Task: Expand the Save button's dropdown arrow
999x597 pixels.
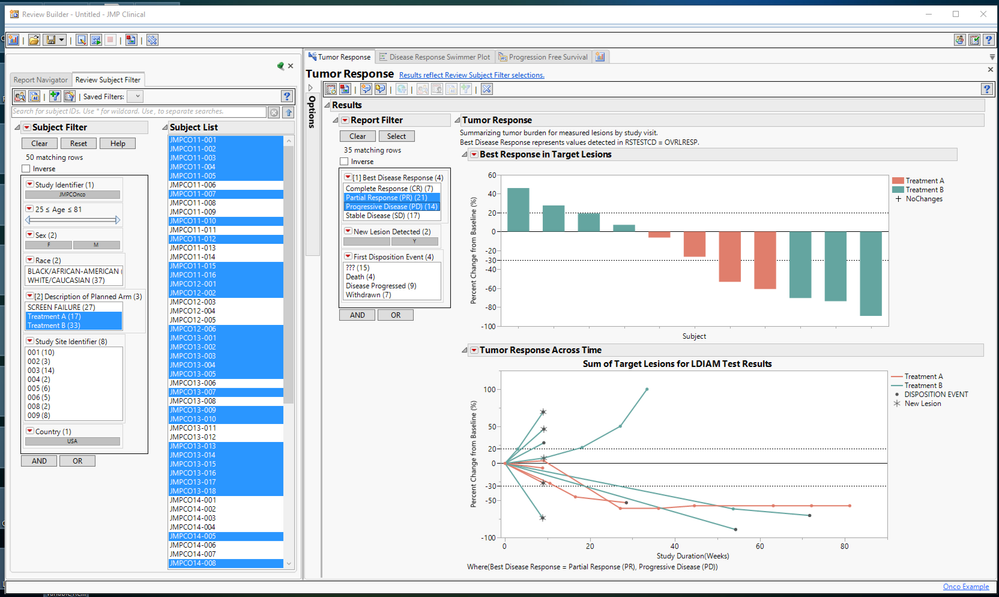Action: pos(62,39)
